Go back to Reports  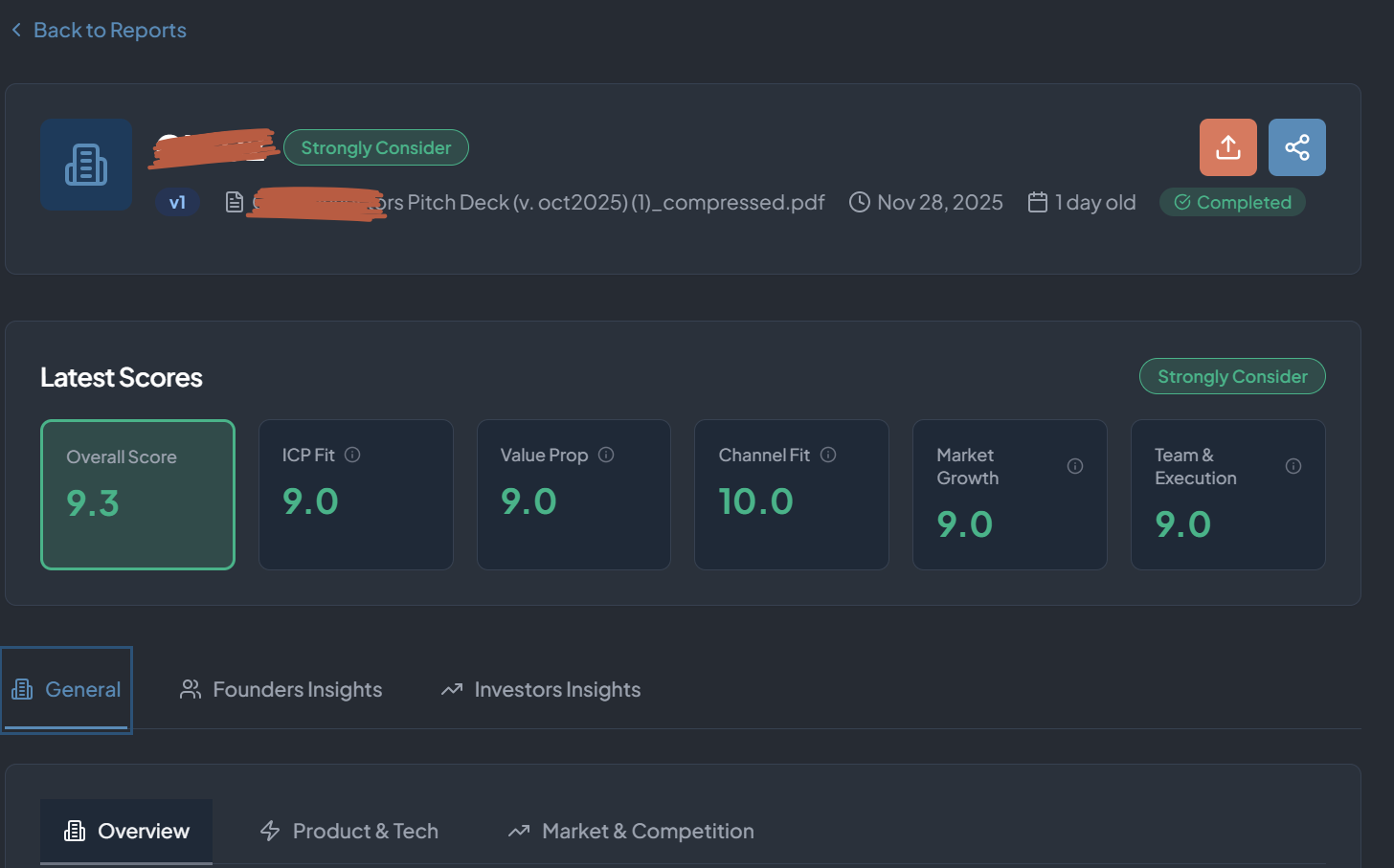(x=100, y=30)
